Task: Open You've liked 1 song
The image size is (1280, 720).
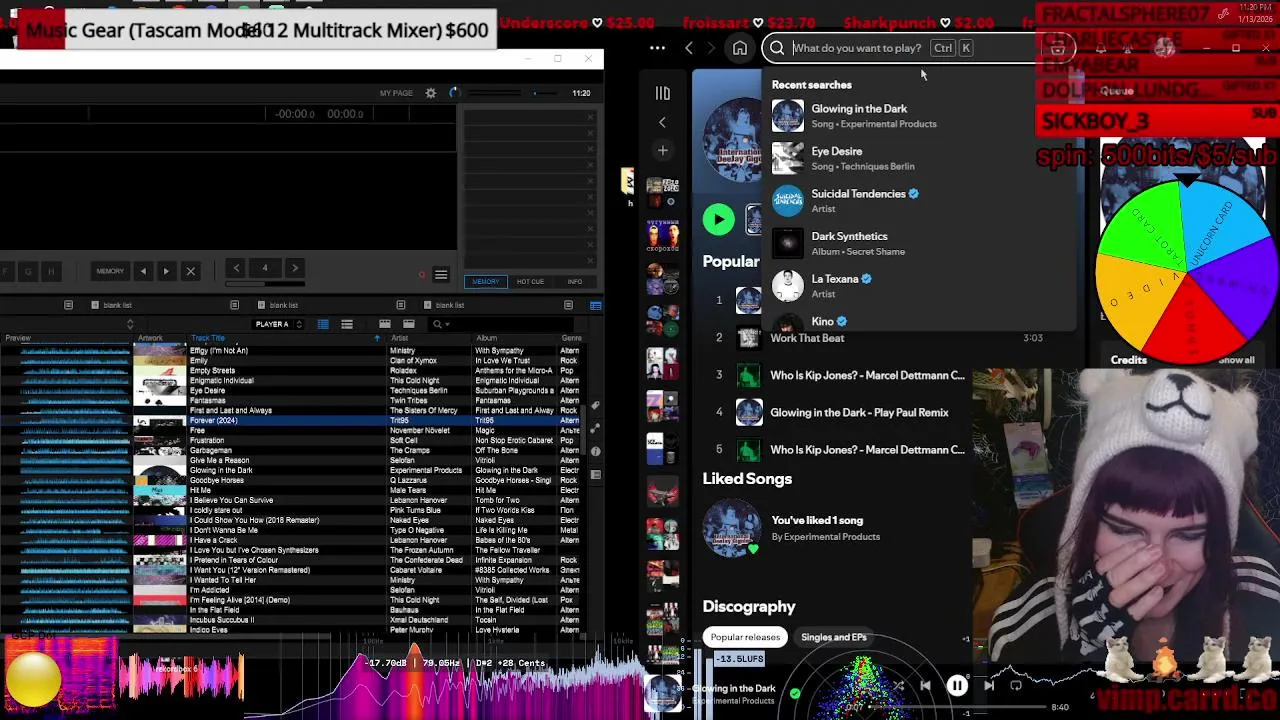Action: pyautogui.click(x=817, y=520)
